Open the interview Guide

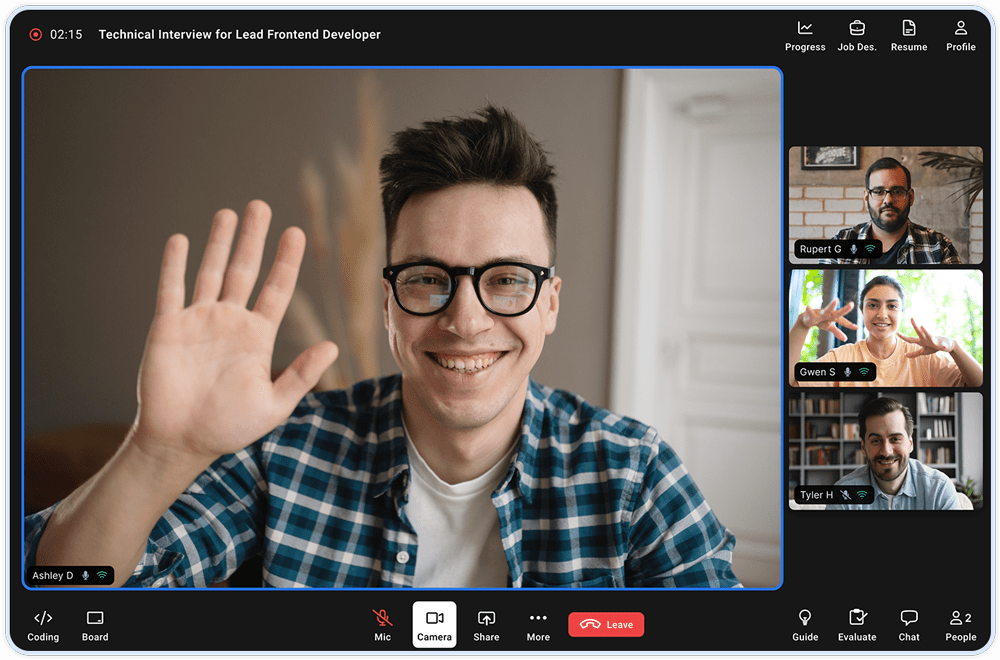coord(805,624)
